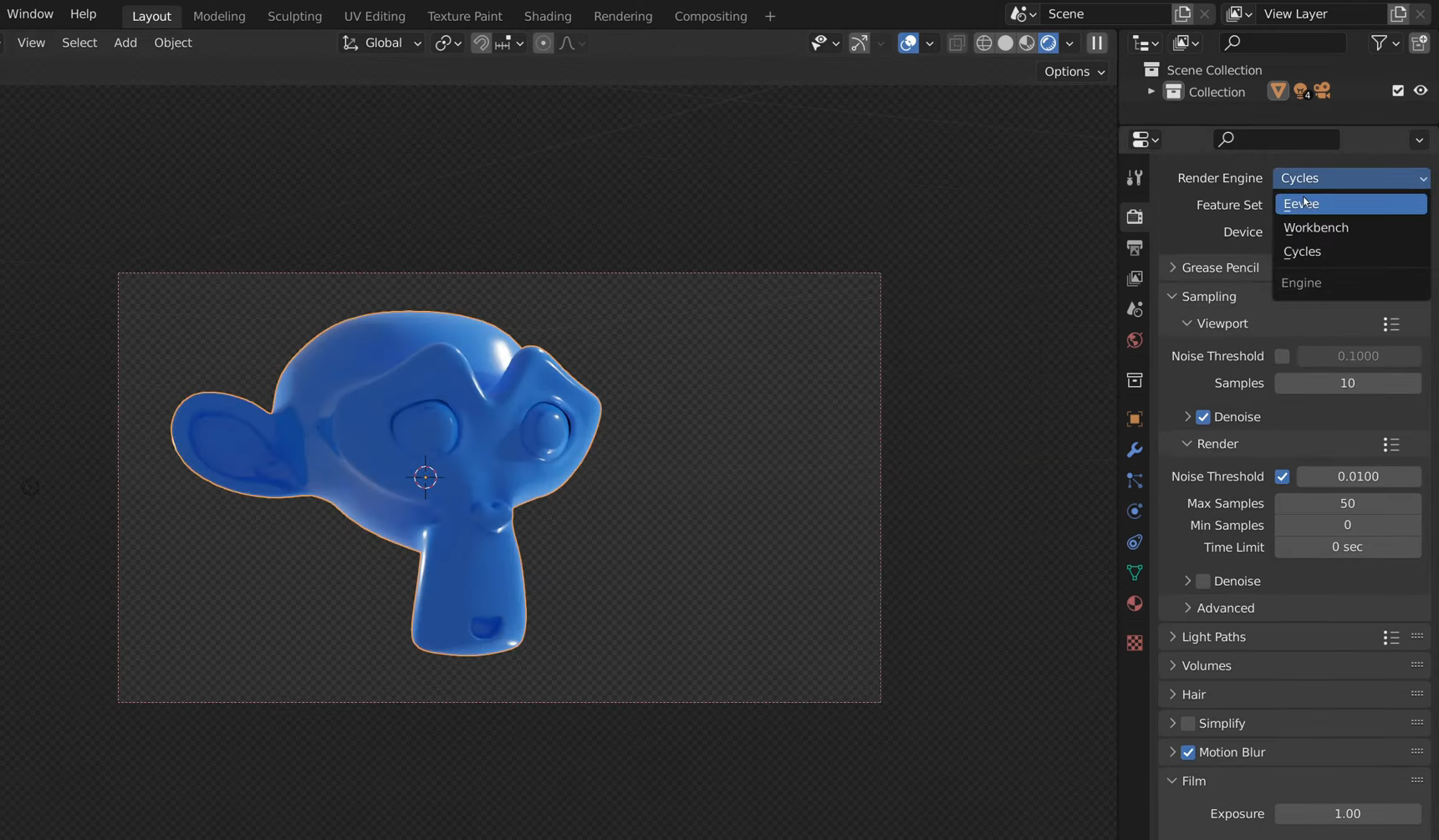Switch to the Modeling workspace tab
This screenshot has width=1439, height=840.
click(219, 16)
